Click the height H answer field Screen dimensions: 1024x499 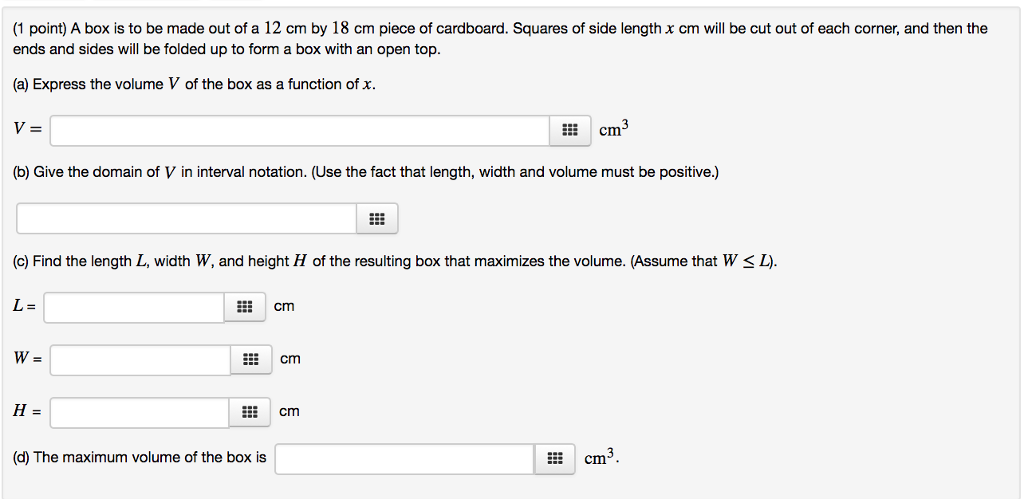[140, 412]
